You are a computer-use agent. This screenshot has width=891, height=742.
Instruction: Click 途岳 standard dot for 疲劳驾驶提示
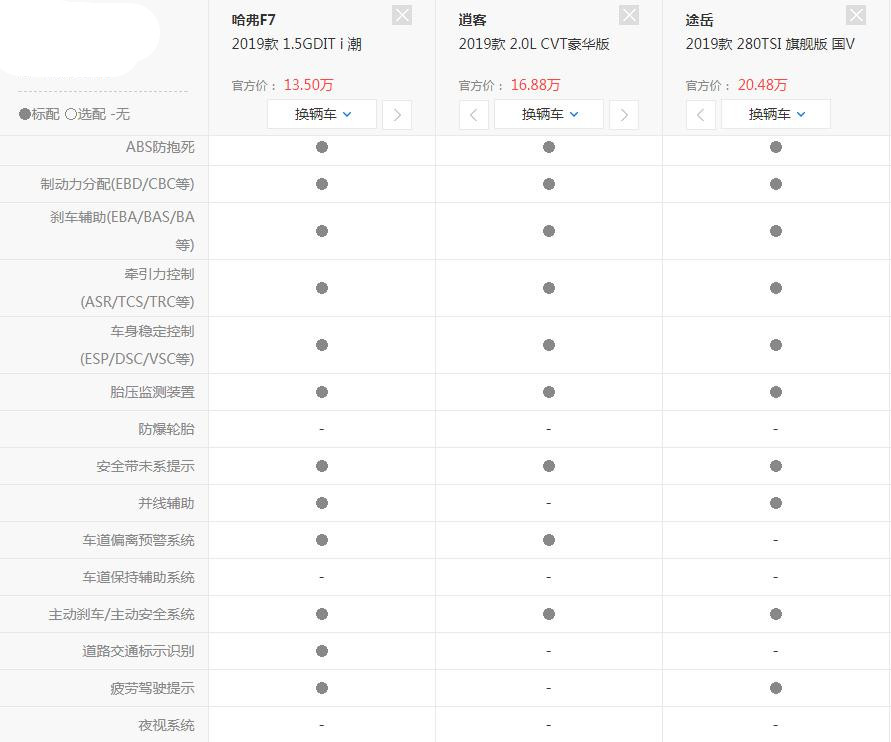(x=776, y=688)
